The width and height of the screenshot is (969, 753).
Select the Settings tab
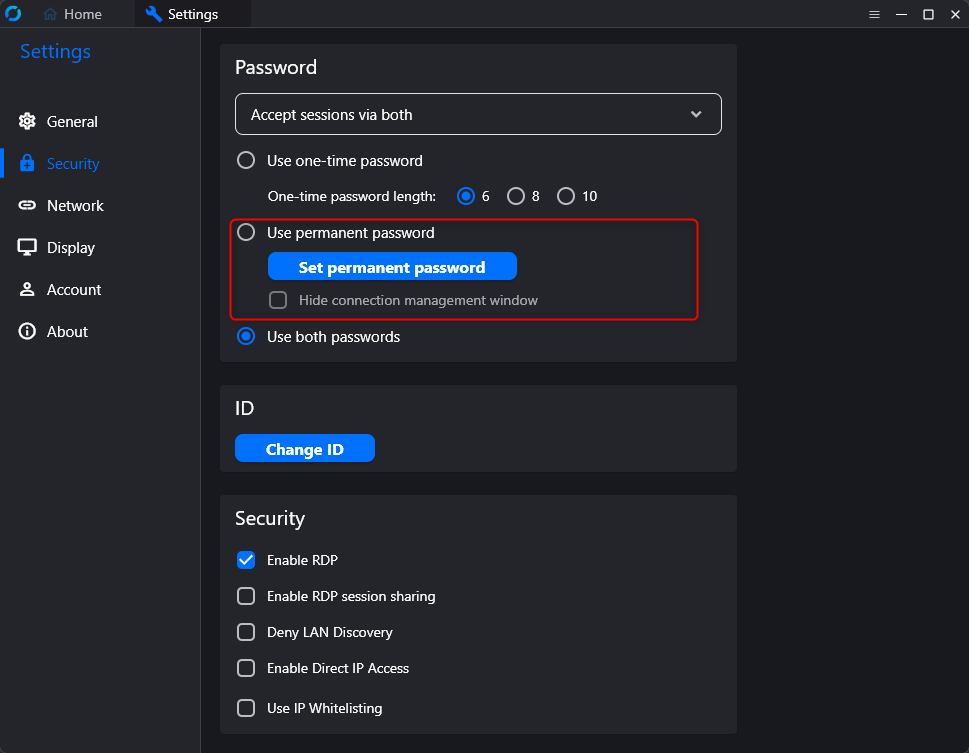(x=189, y=14)
